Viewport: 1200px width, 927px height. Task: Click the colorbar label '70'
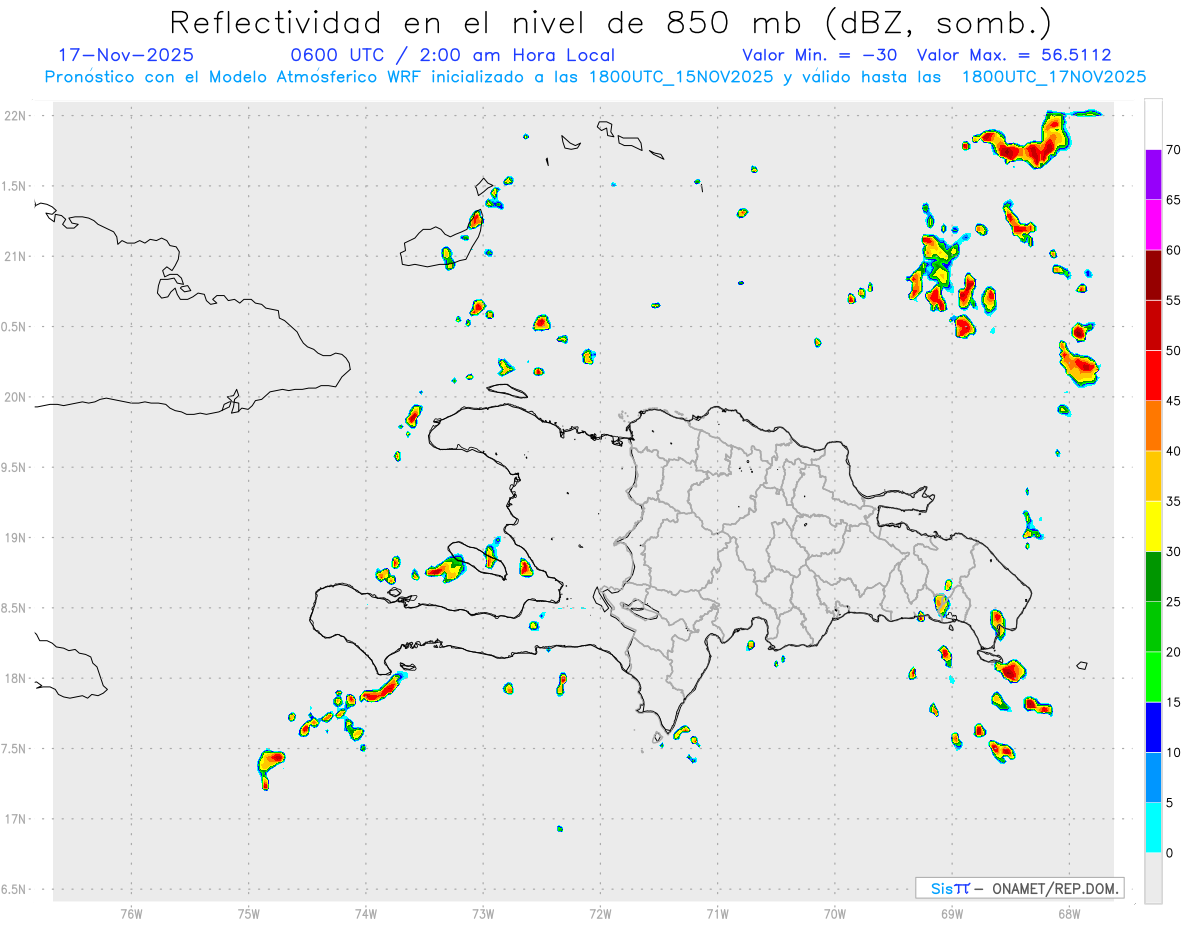coord(1174,150)
